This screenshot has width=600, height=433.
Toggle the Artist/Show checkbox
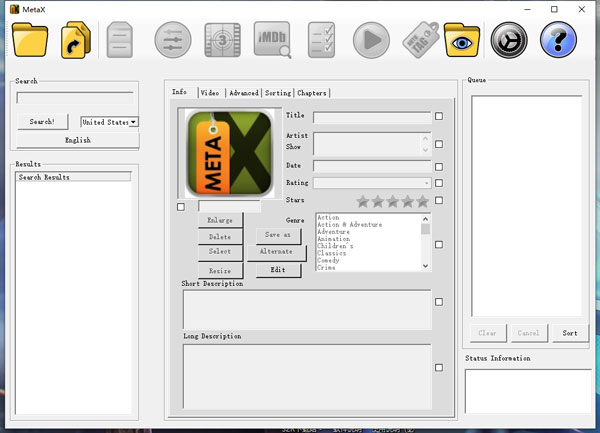(439, 144)
